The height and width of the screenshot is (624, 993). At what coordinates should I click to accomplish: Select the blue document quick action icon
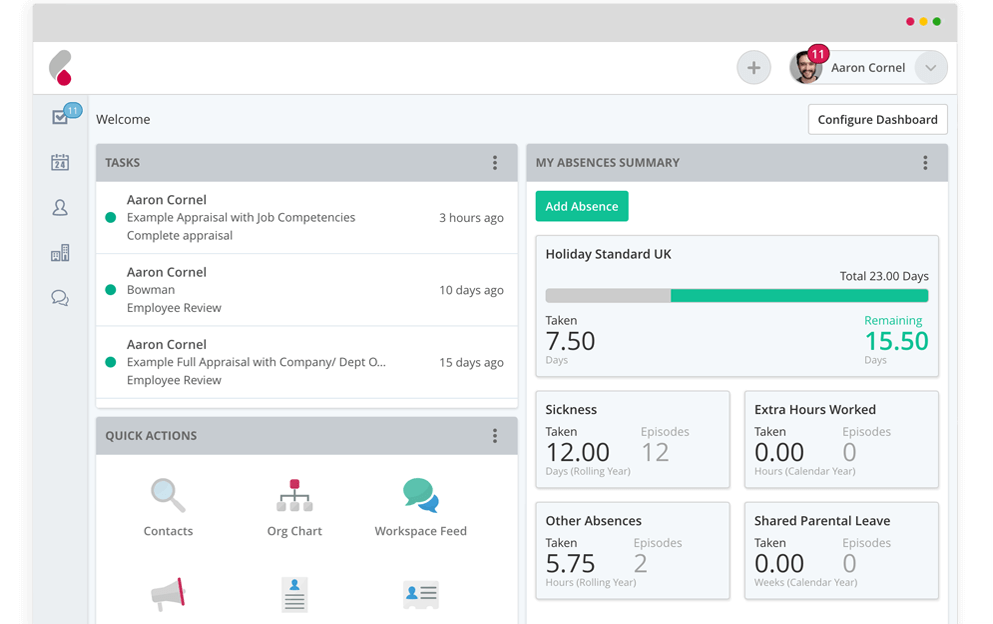(x=293, y=593)
